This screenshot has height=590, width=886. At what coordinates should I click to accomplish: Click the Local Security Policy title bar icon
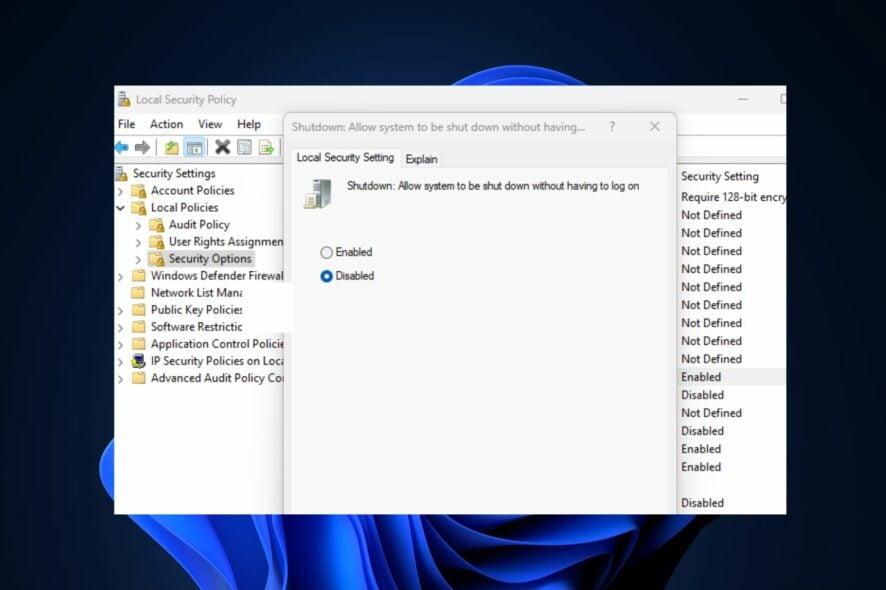click(x=124, y=99)
